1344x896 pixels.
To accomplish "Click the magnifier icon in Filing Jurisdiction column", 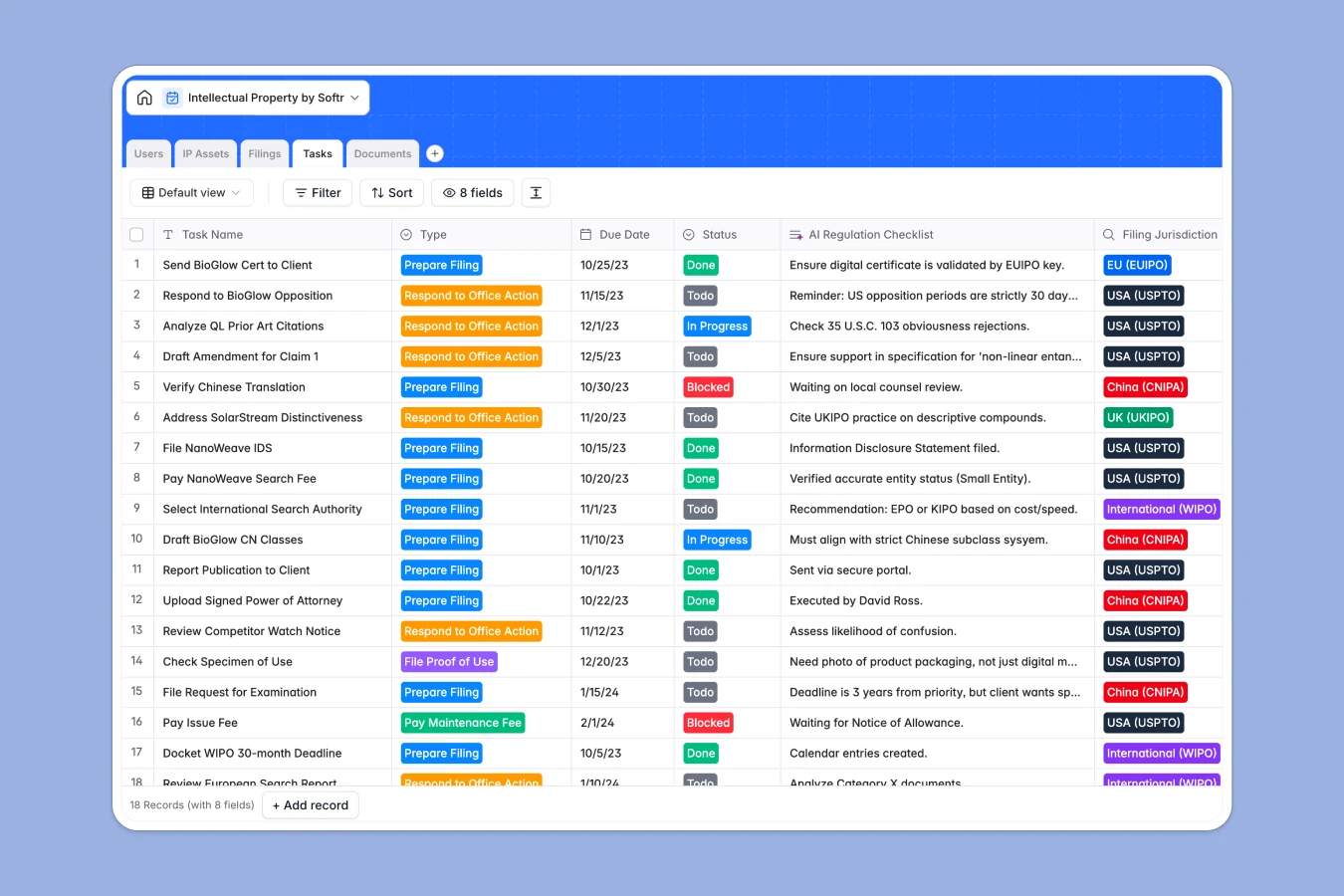I will [x=1108, y=234].
